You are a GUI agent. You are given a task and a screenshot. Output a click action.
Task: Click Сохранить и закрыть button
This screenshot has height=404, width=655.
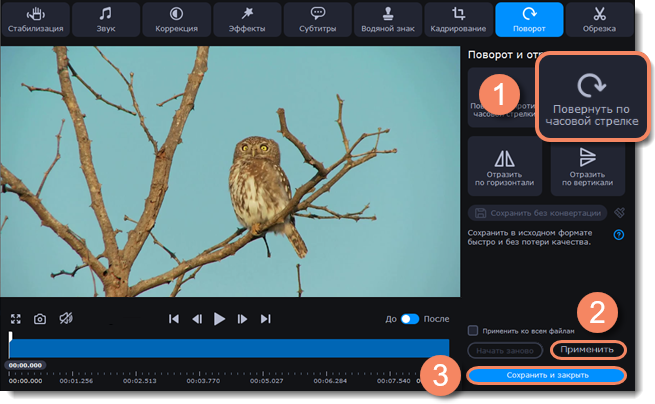tap(547, 375)
